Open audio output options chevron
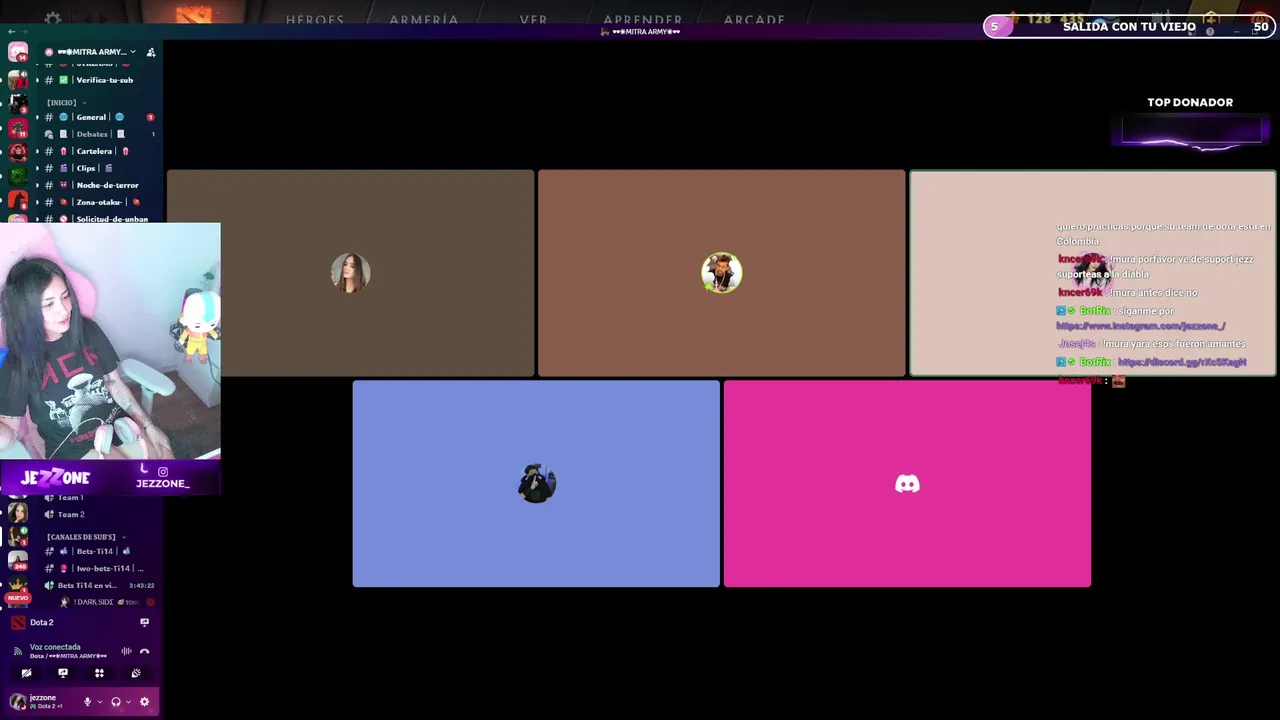 [128, 702]
